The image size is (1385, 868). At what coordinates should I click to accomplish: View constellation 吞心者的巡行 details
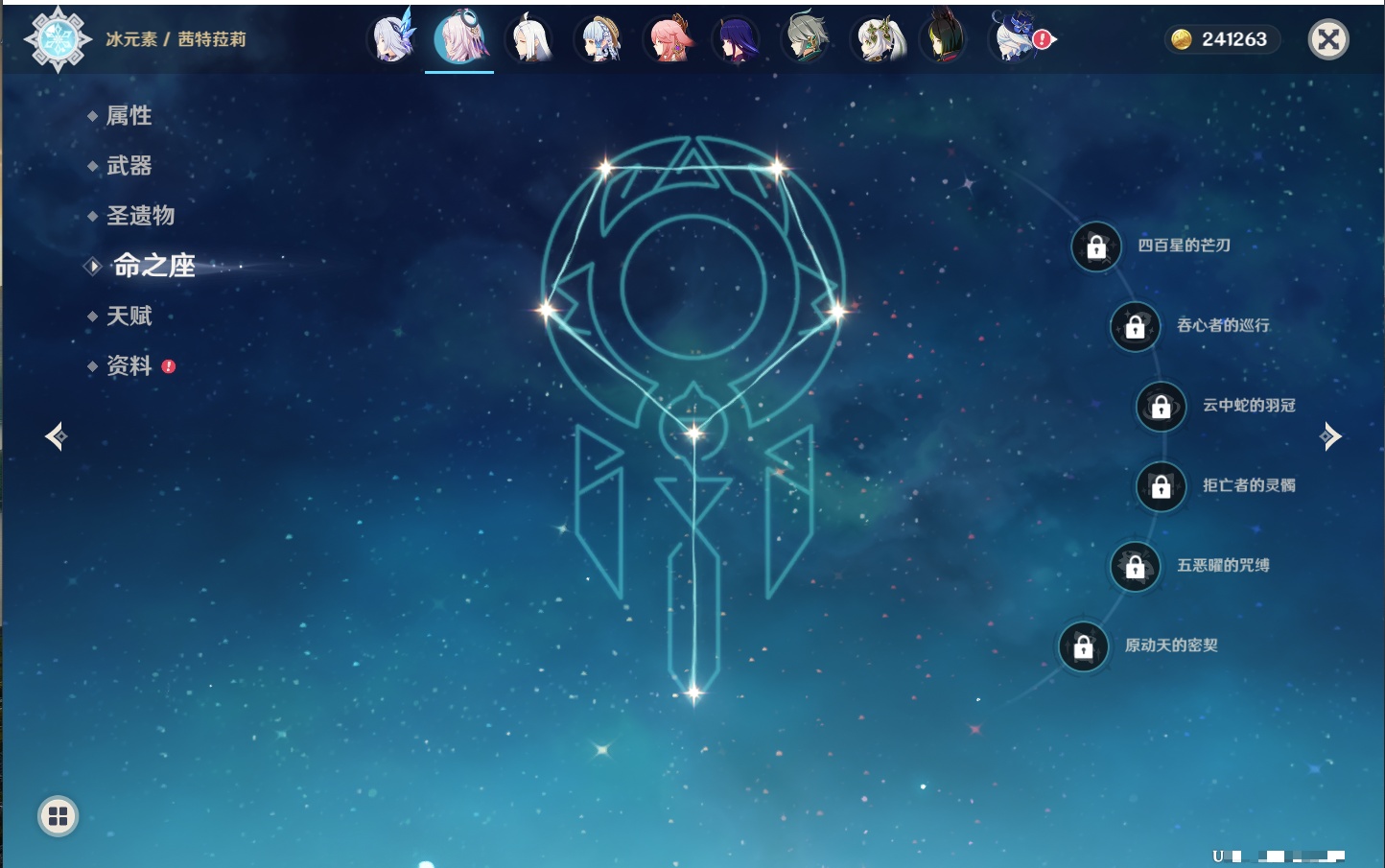[x=1223, y=325]
